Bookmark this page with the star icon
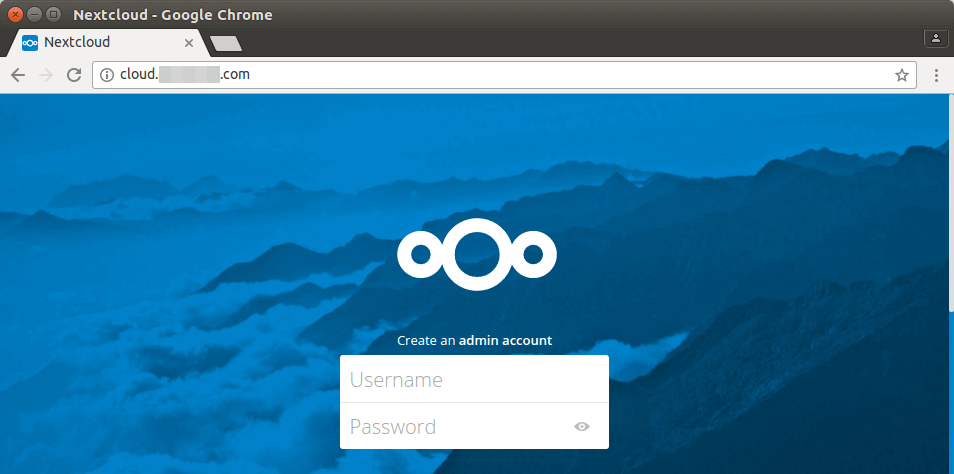Image resolution: width=954 pixels, height=474 pixels. (x=902, y=75)
